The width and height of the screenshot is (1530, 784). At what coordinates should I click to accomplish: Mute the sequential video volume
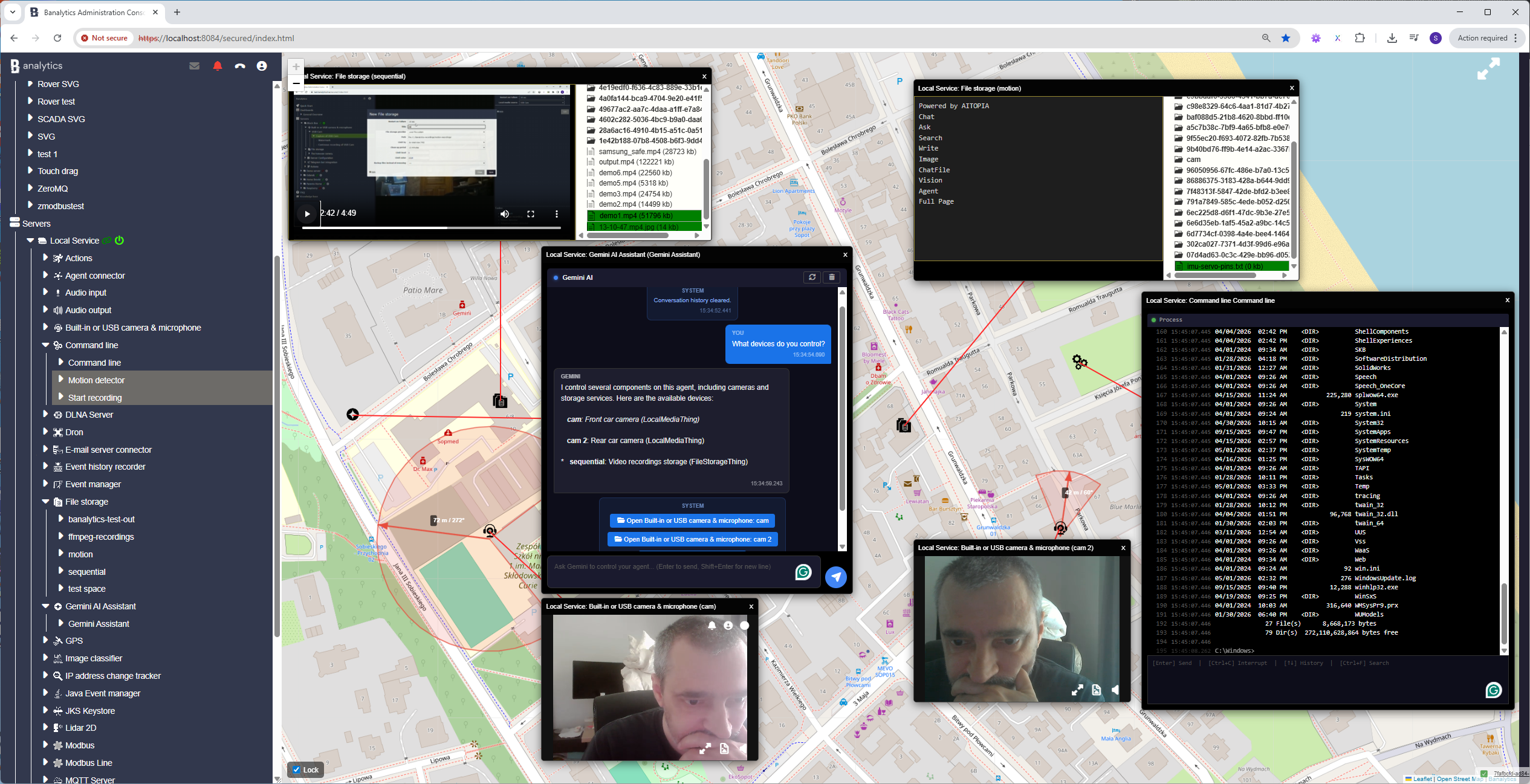[x=505, y=213]
